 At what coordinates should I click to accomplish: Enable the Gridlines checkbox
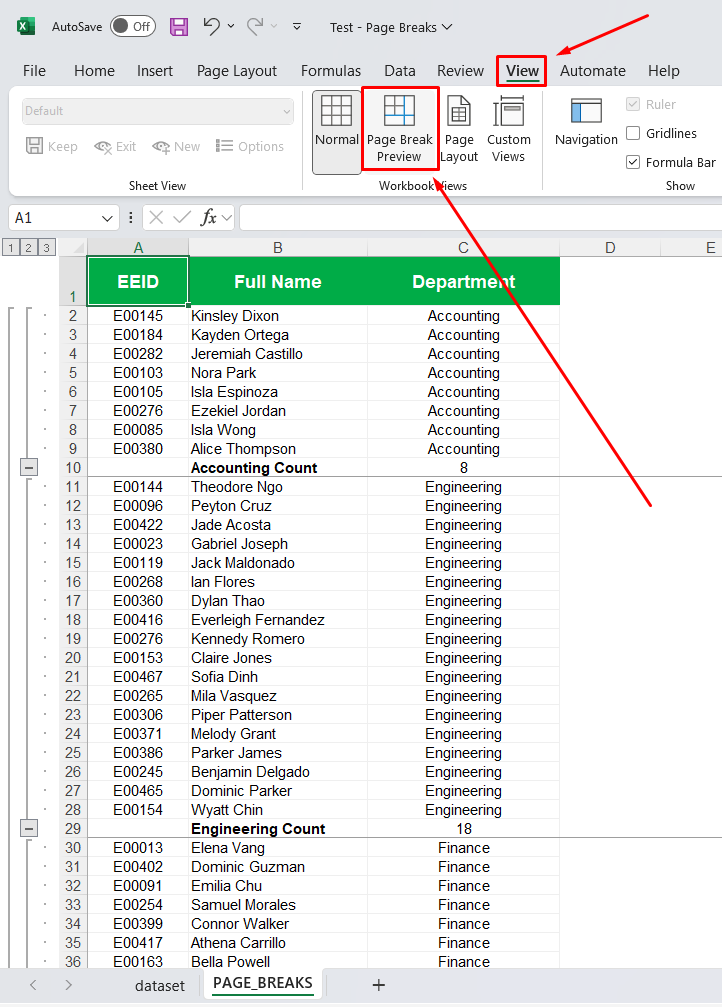633,133
